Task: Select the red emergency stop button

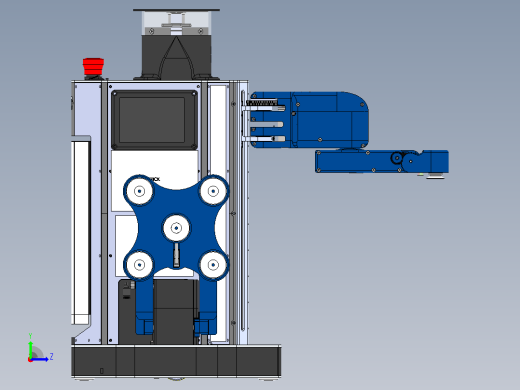Action: tap(93, 66)
